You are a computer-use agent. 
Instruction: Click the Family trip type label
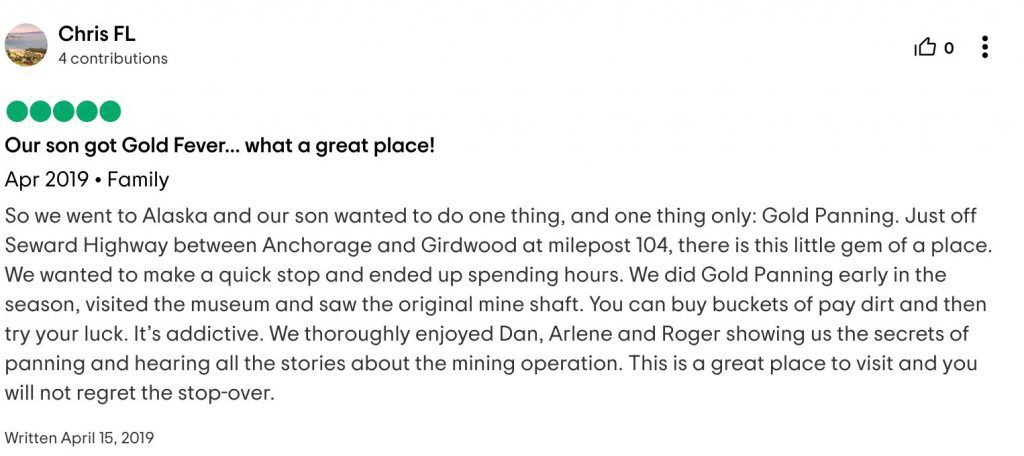point(138,180)
